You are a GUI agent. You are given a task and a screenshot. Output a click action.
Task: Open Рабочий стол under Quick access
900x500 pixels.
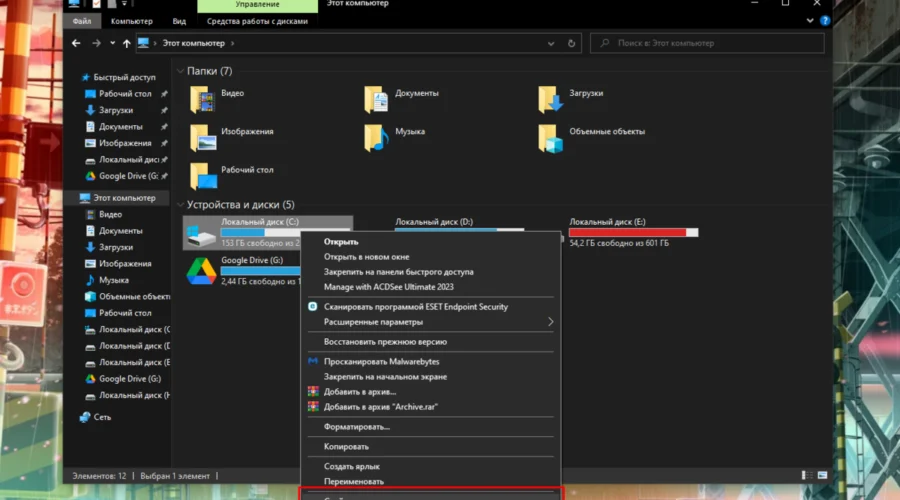125,94
